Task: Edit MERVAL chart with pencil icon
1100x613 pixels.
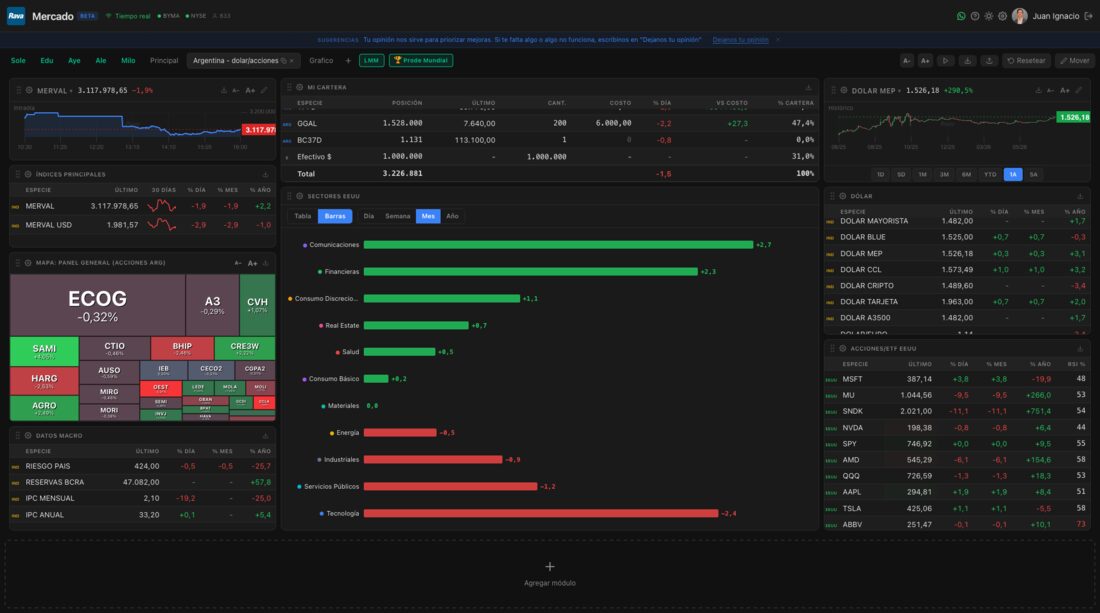Action: click(264, 90)
